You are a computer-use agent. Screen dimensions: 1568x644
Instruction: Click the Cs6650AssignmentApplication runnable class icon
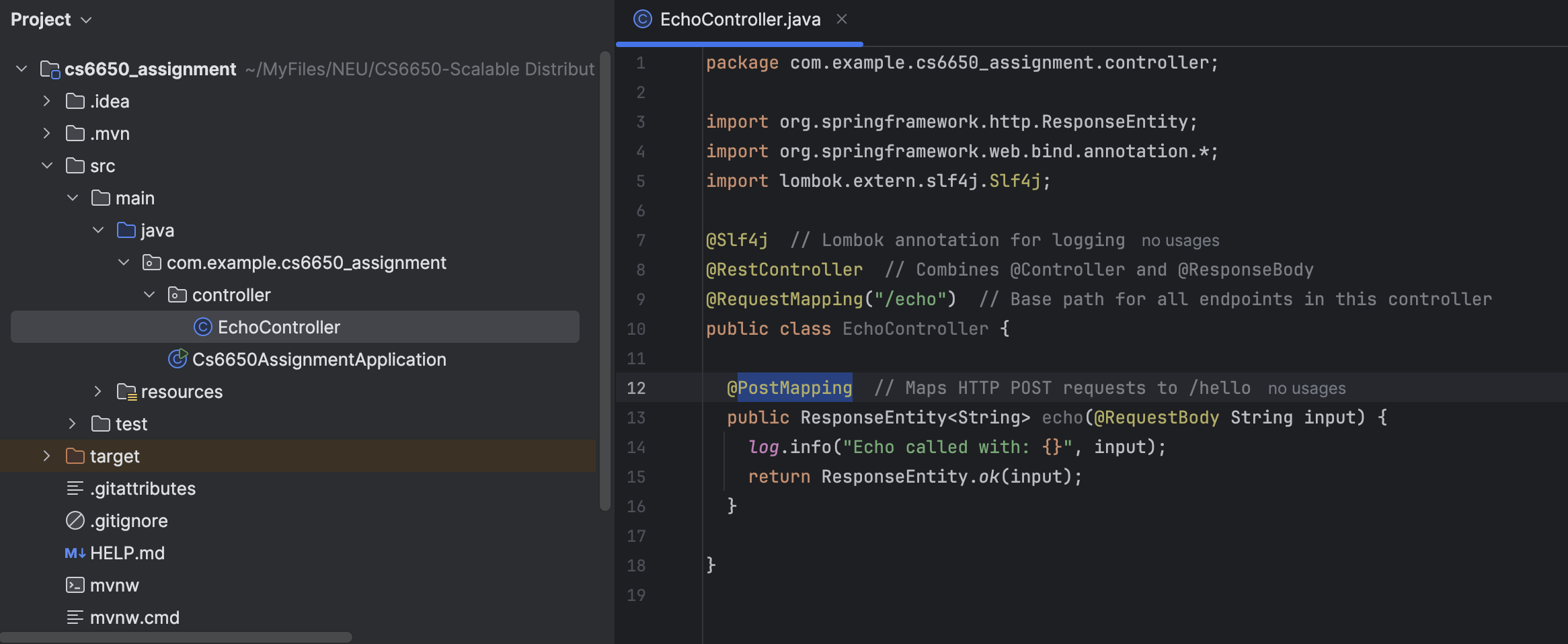coord(178,360)
